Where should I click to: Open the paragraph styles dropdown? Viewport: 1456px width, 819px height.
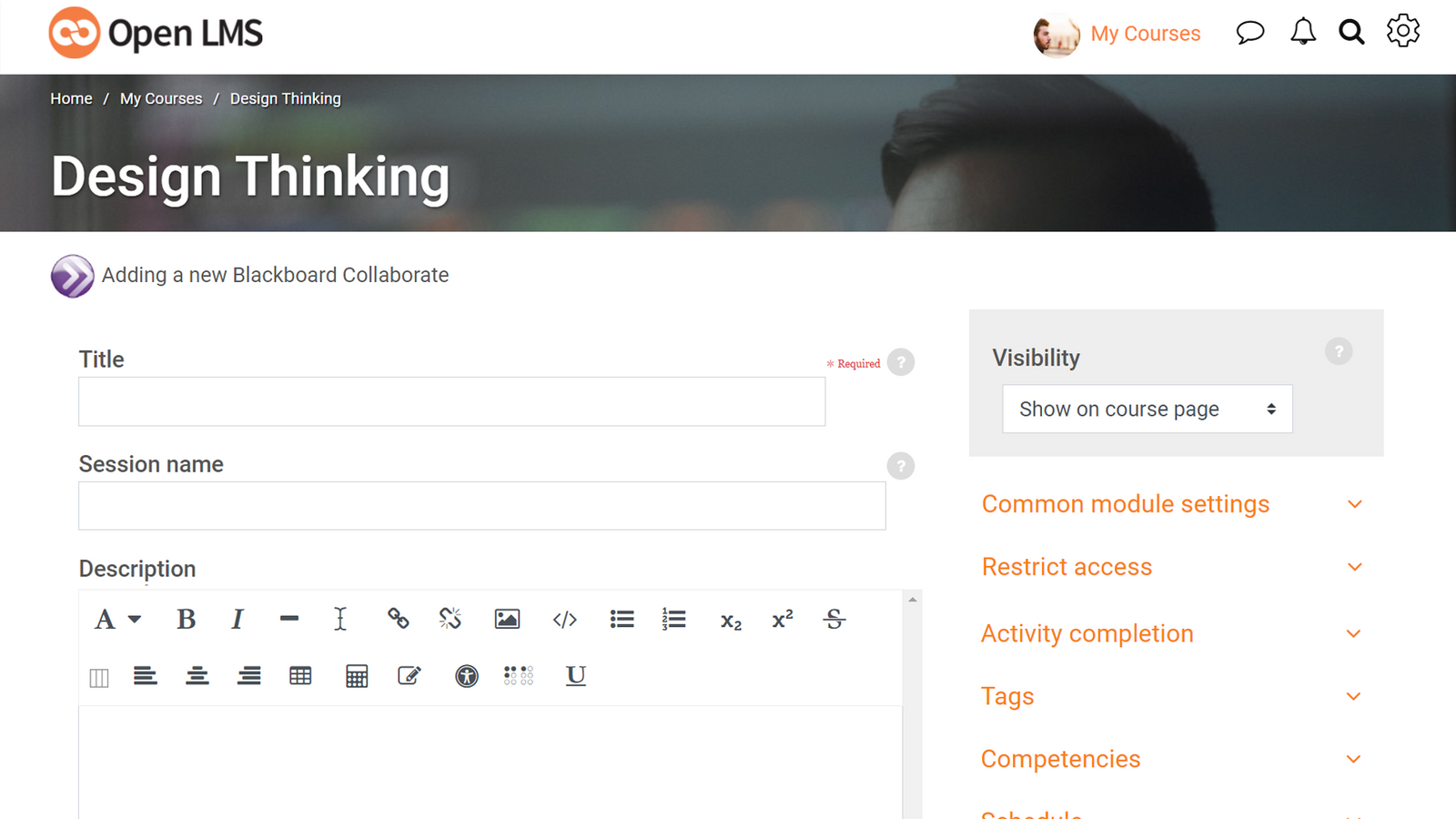coord(117,620)
